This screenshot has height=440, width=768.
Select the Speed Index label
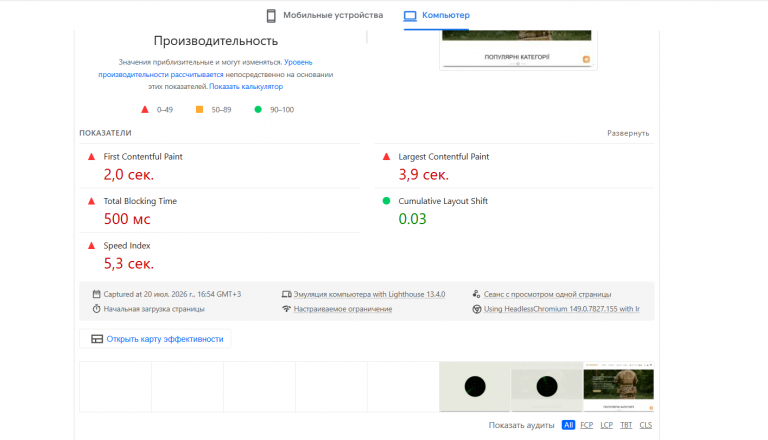pos(126,245)
